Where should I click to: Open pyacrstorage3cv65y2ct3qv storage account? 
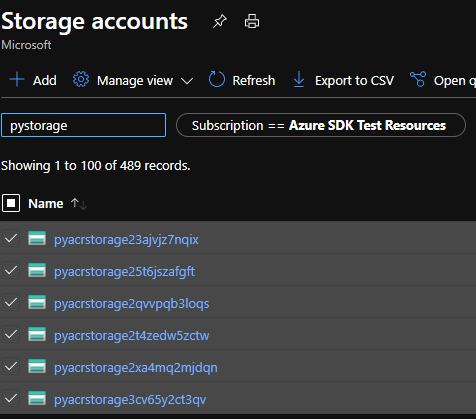(x=130, y=400)
